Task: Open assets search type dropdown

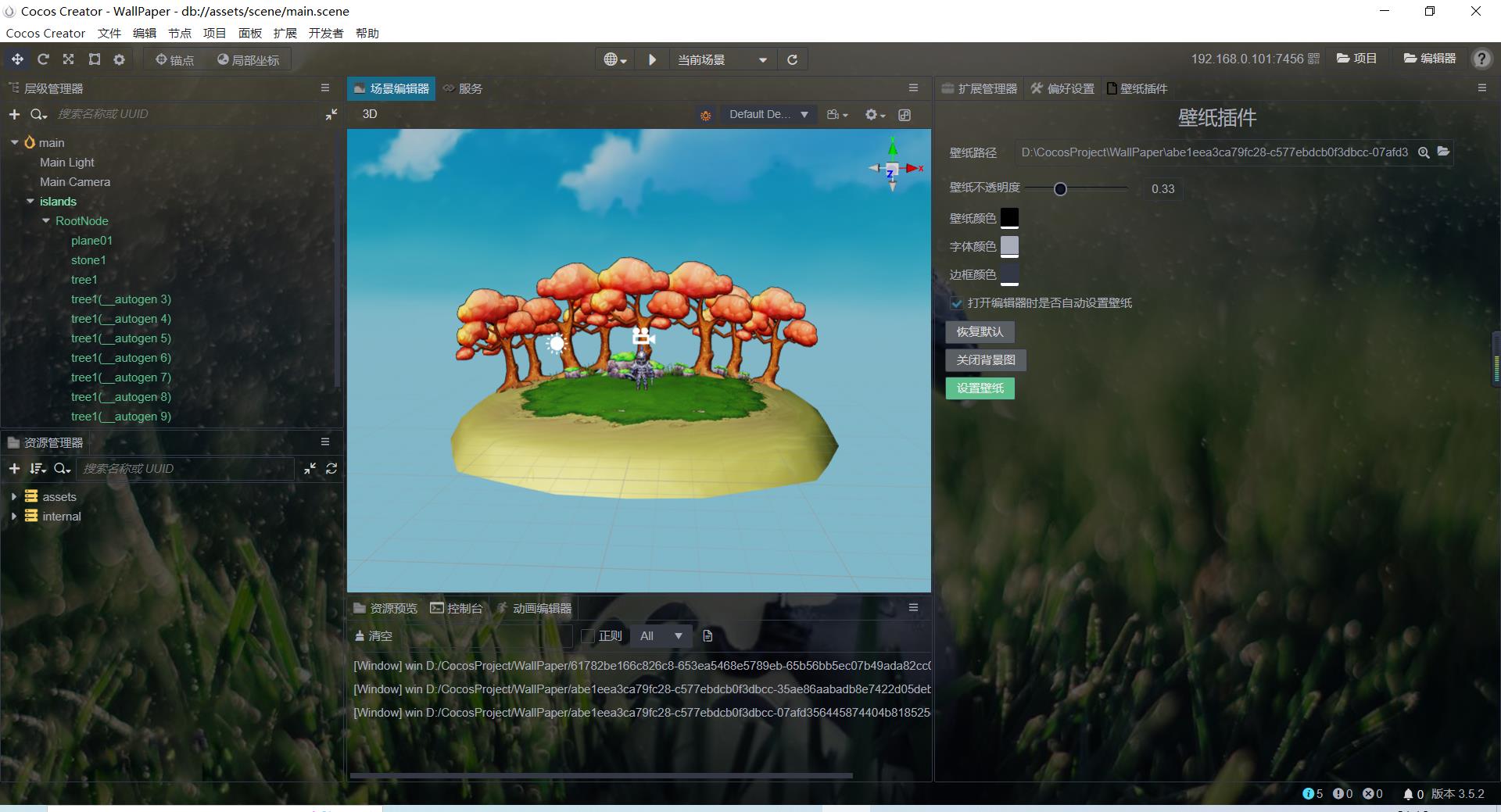Action: (x=63, y=468)
